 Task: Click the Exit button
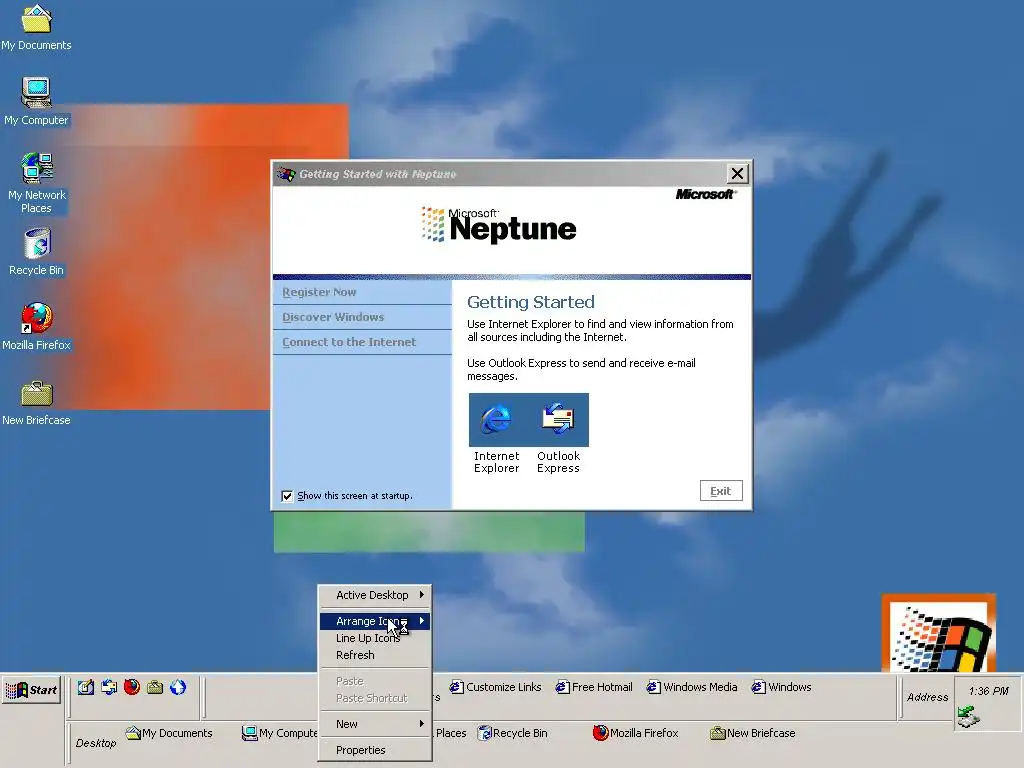[721, 491]
